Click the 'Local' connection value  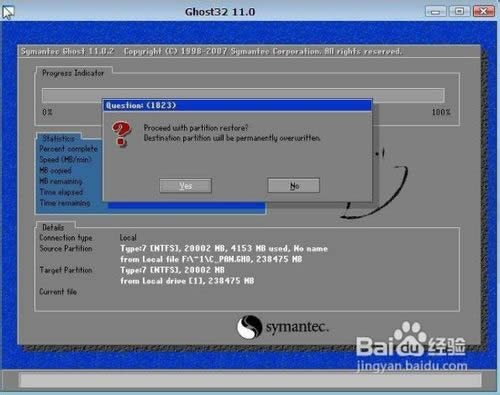coord(128,238)
